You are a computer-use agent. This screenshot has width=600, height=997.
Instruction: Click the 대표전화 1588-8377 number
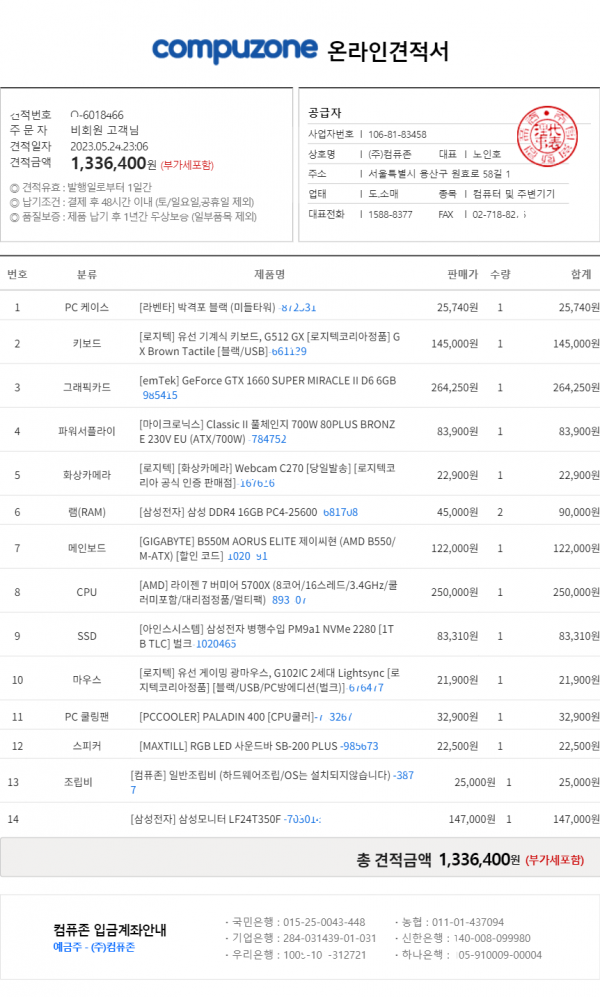(390, 214)
